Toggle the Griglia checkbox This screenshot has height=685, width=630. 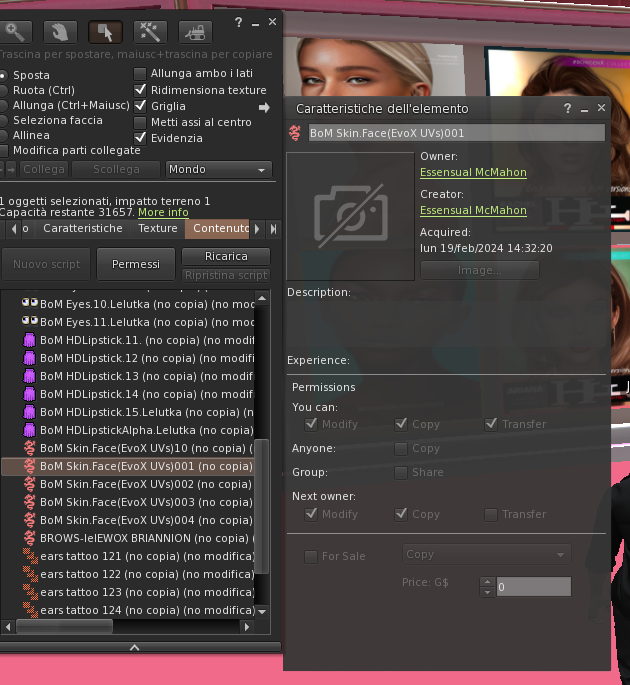pyautogui.click(x=140, y=106)
